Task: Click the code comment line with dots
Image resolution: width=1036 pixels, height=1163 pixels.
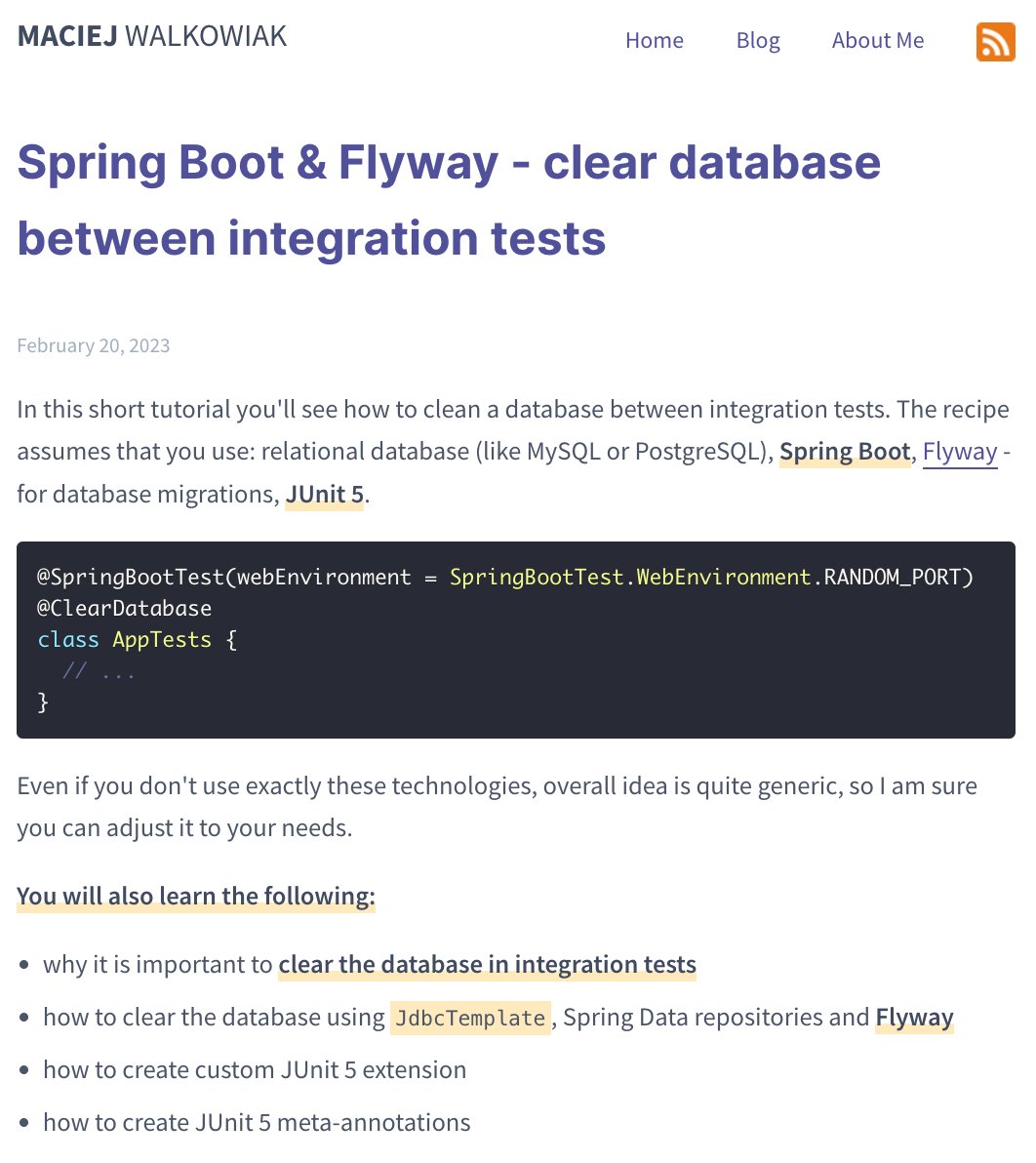Action: coord(99,671)
